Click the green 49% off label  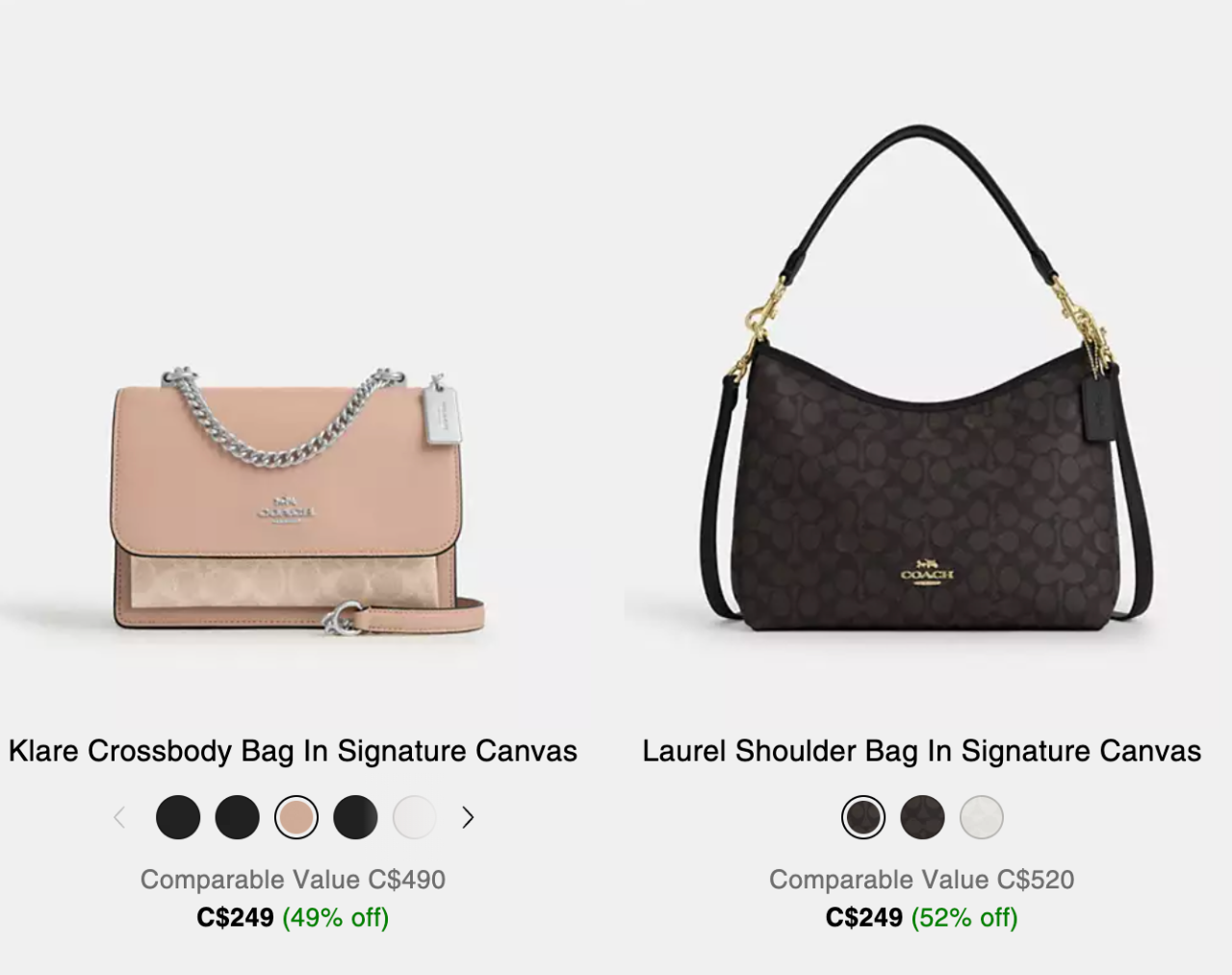tap(336, 917)
